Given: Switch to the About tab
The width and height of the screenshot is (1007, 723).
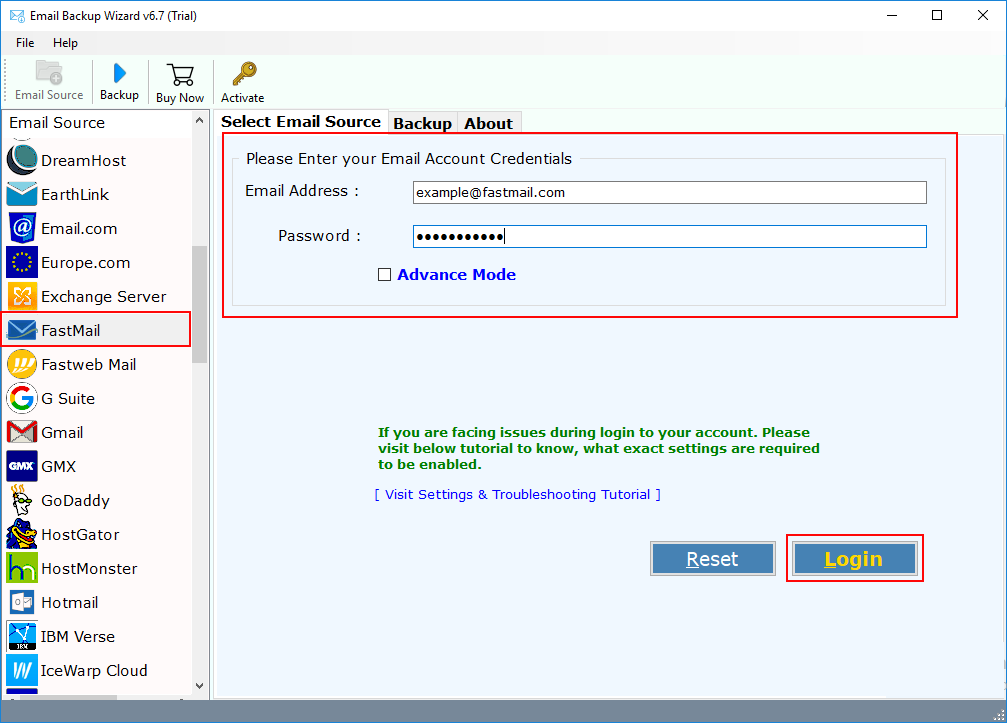Looking at the screenshot, I should 489,123.
